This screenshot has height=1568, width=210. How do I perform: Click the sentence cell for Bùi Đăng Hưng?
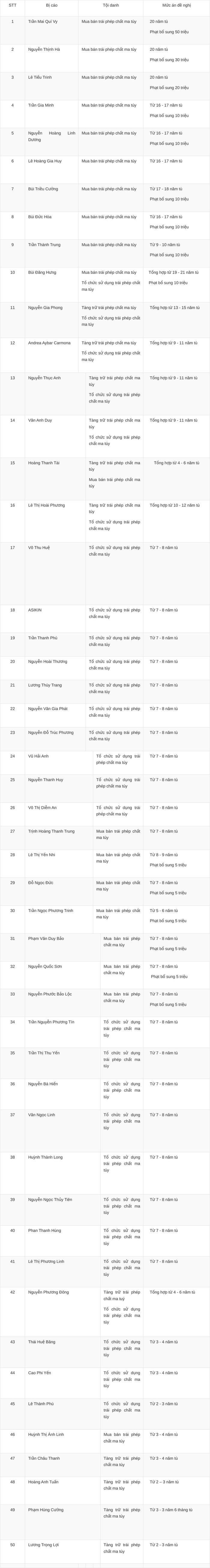point(176,285)
